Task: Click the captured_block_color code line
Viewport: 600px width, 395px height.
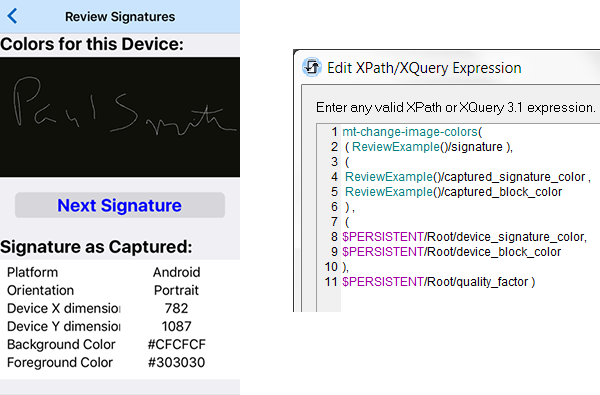Action: pyautogui.click(x=453, y=191)
